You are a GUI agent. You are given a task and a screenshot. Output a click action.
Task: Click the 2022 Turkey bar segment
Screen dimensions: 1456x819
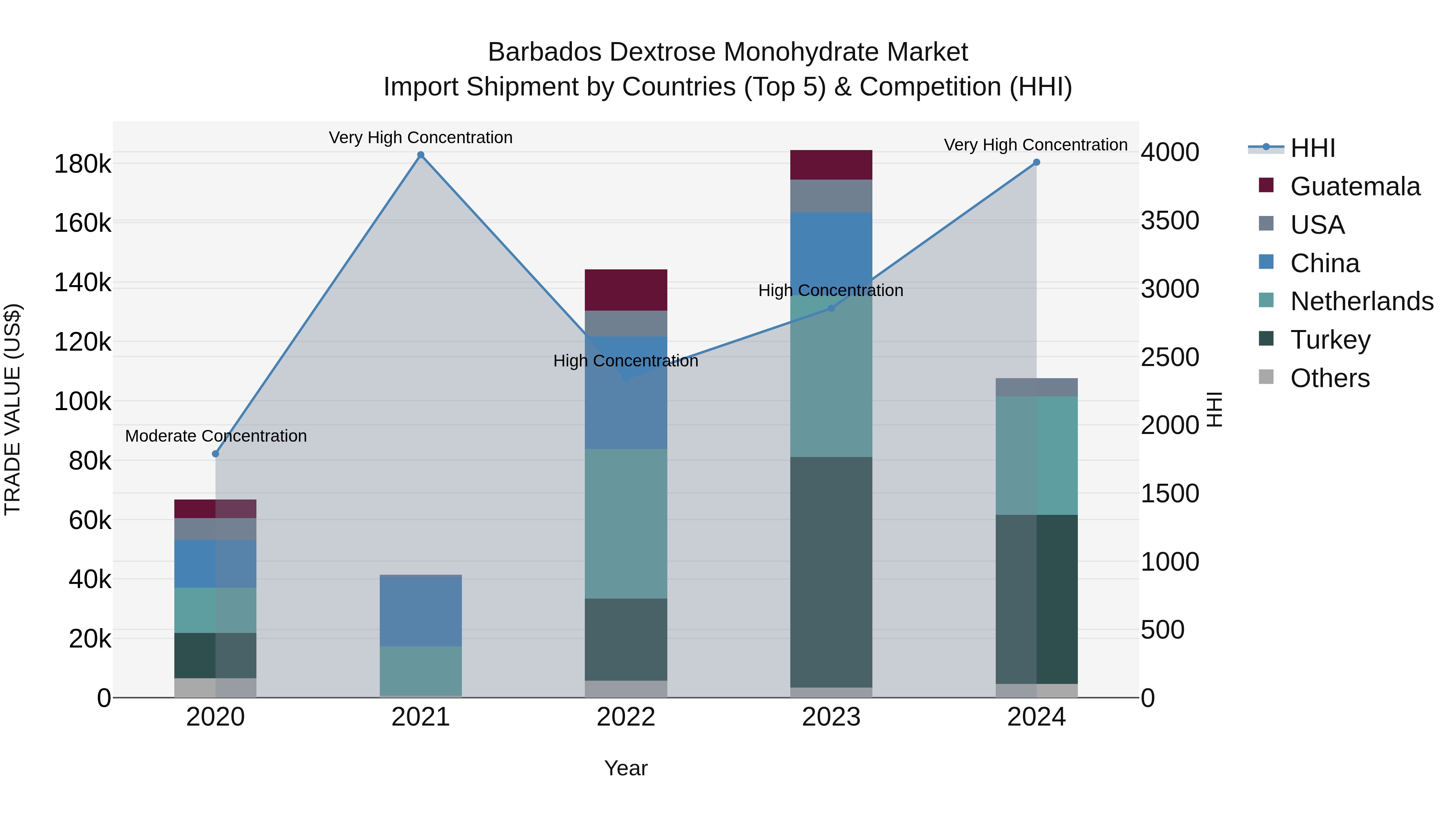626,640
